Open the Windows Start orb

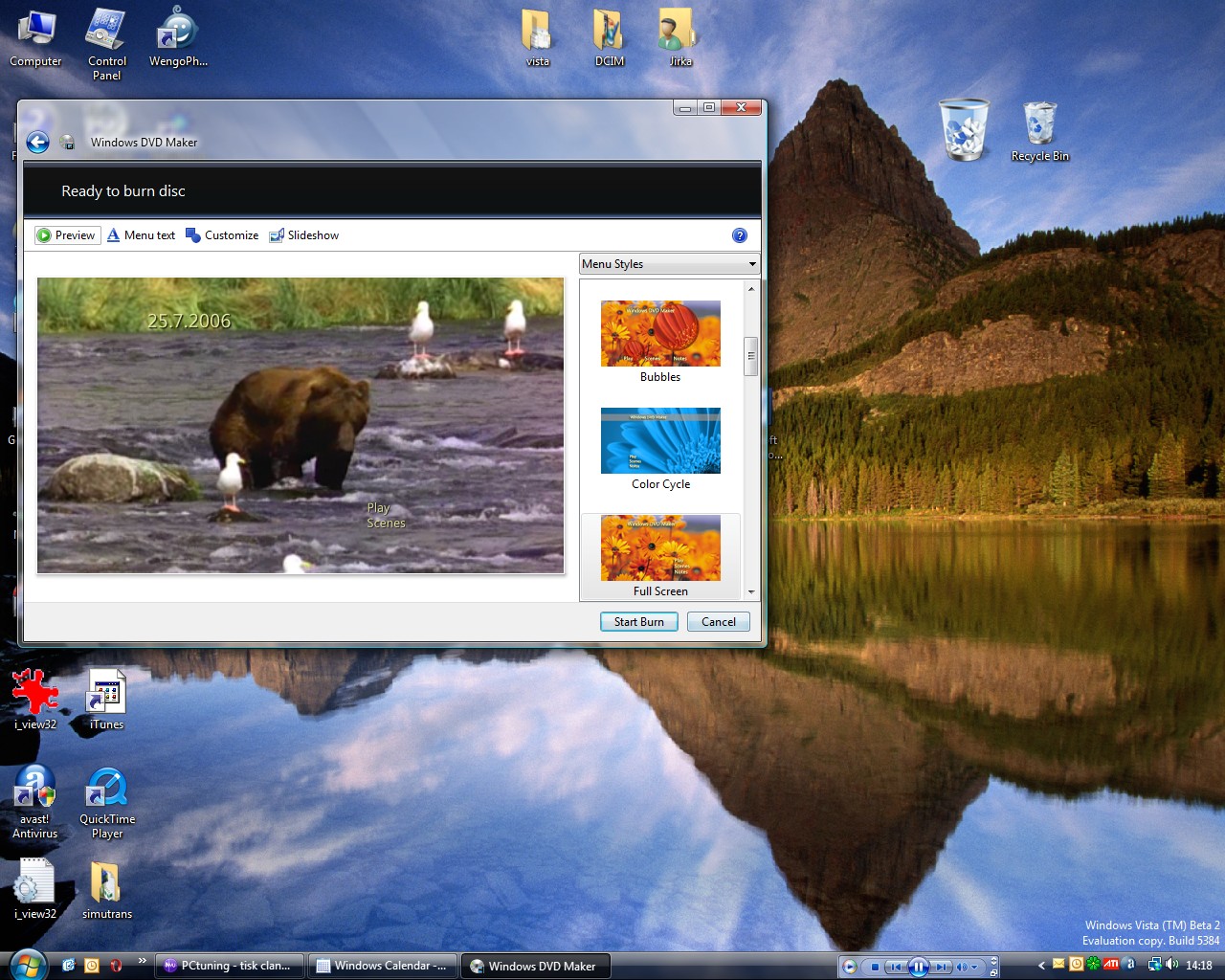point(27,964)
